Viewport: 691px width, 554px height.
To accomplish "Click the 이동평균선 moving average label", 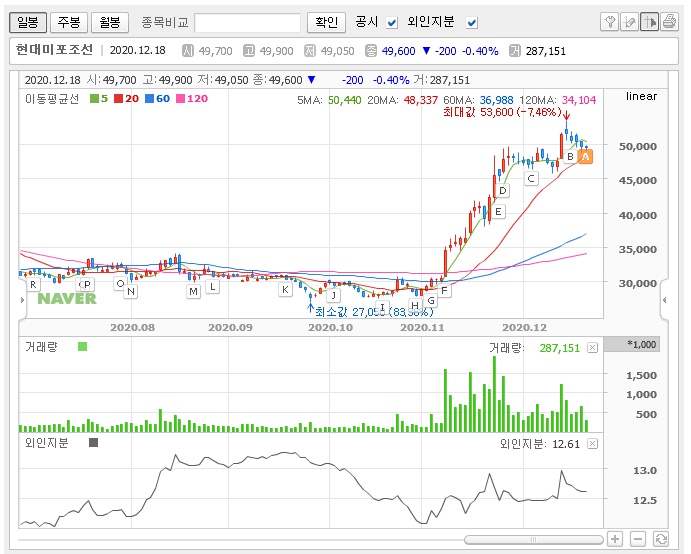I will coord(52,99).
